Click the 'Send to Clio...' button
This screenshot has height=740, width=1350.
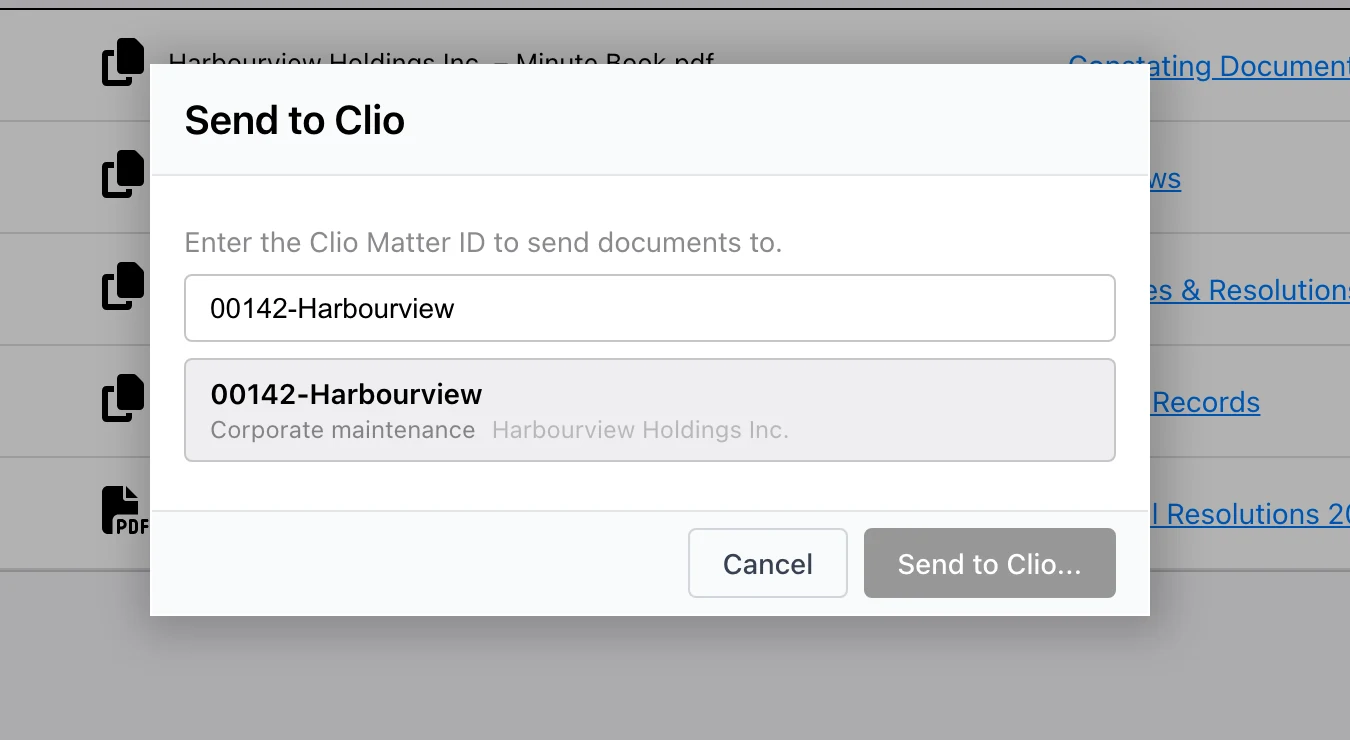tap(990, 563)
